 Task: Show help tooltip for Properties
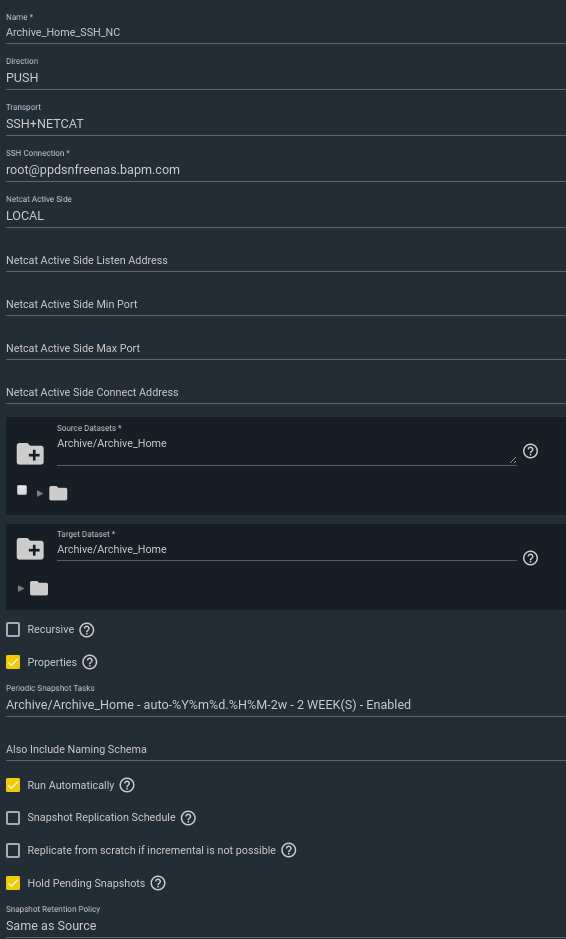[90, 662]
